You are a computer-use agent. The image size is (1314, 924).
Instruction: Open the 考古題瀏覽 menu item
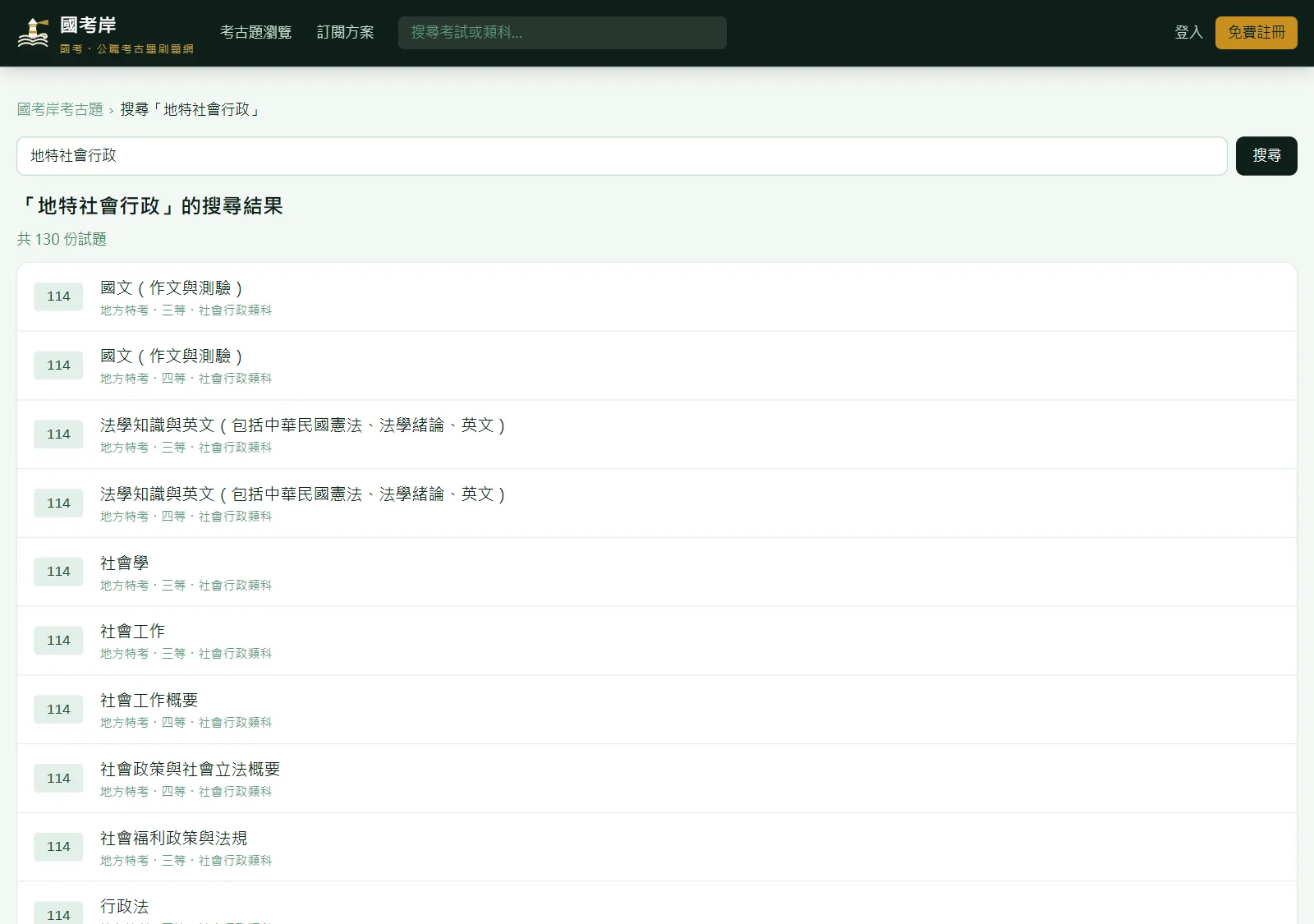[x=255, y=33]
